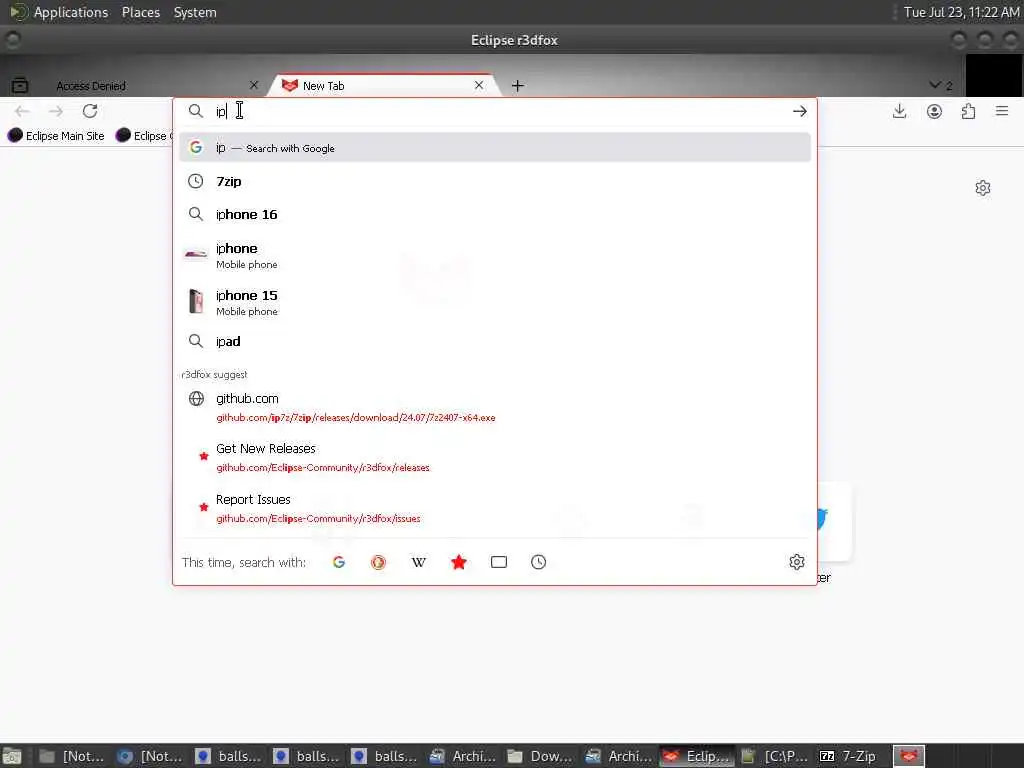Screen dimensions: 1024x768
Task: Close the Access Denied tab
Action: click(x=254, y=85)
